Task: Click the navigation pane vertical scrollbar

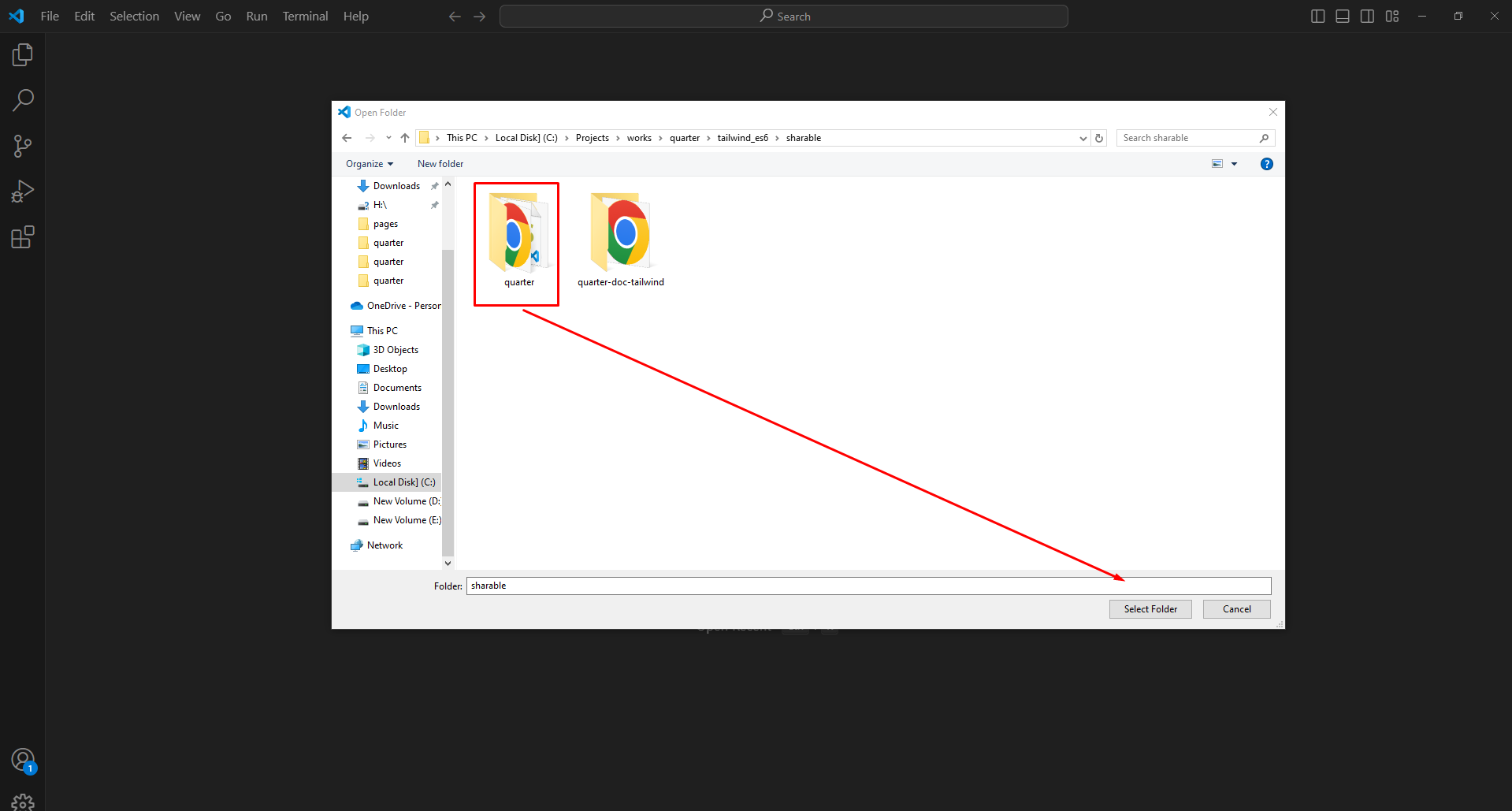Action: click(448, 394)
